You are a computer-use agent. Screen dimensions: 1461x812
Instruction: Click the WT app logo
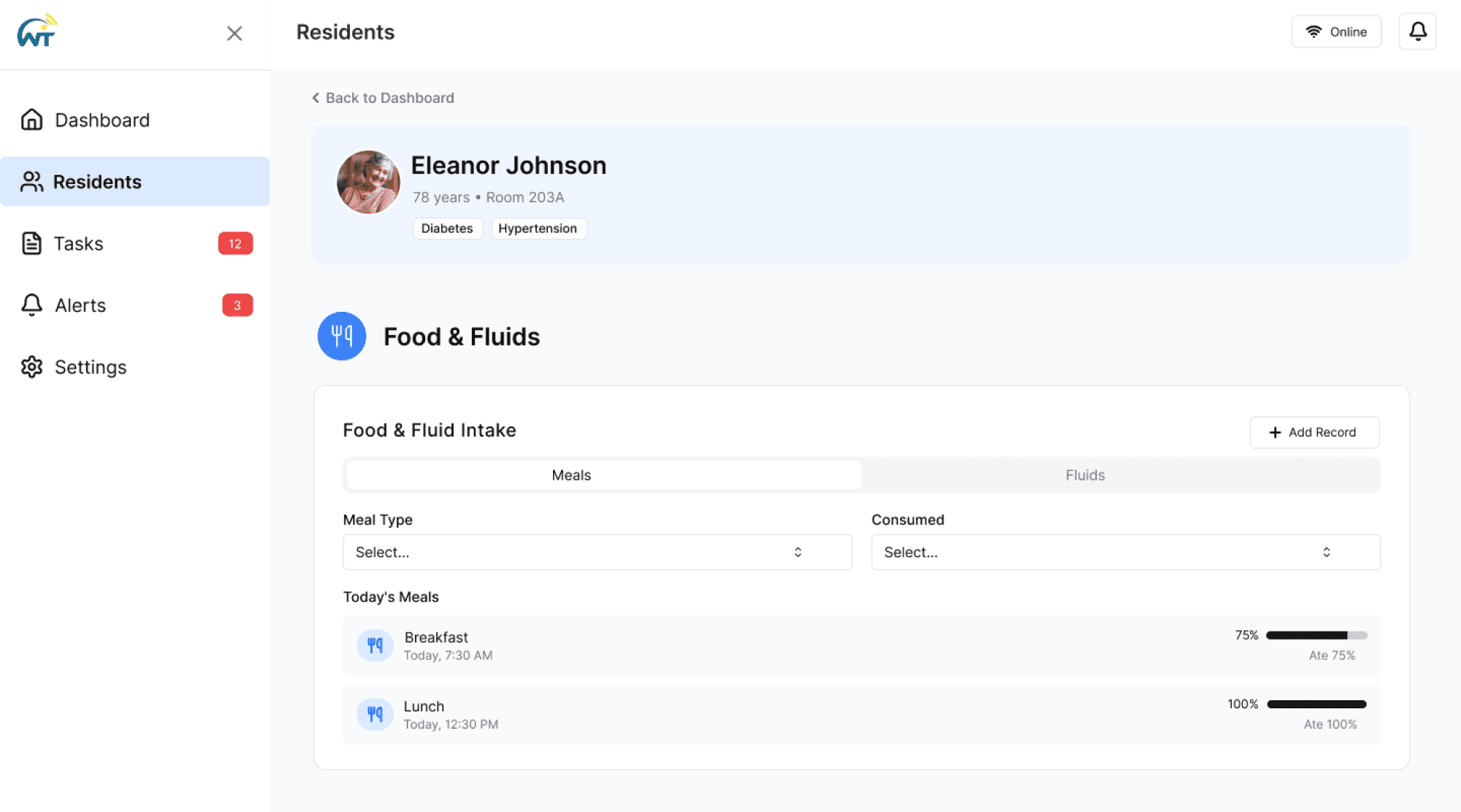pos(37,31)
